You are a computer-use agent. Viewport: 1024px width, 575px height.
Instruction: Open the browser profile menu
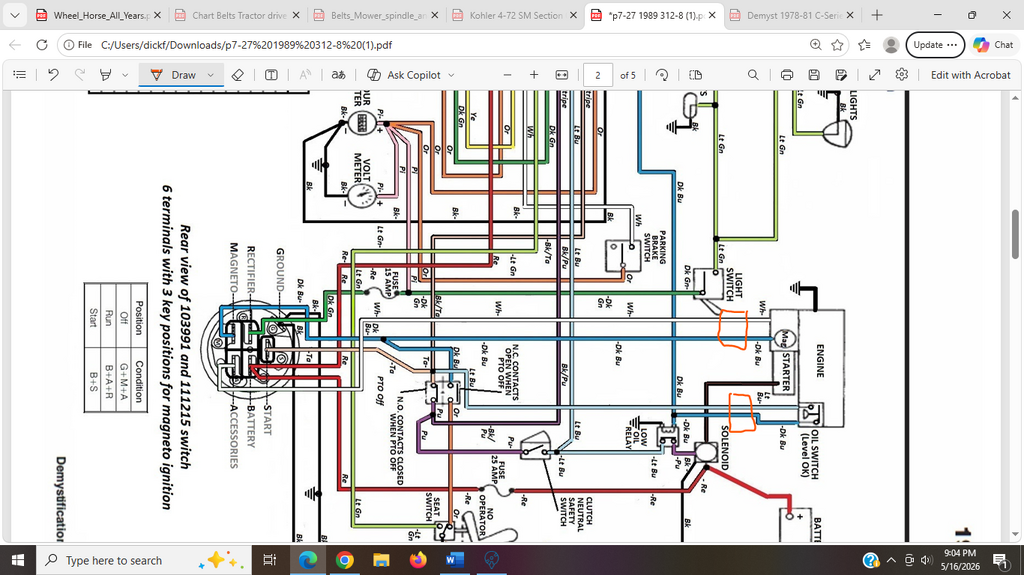point(891,45)
